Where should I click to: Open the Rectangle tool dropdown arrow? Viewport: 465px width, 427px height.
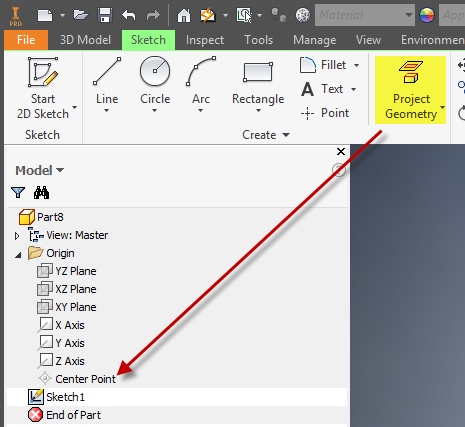coord(258,111)
